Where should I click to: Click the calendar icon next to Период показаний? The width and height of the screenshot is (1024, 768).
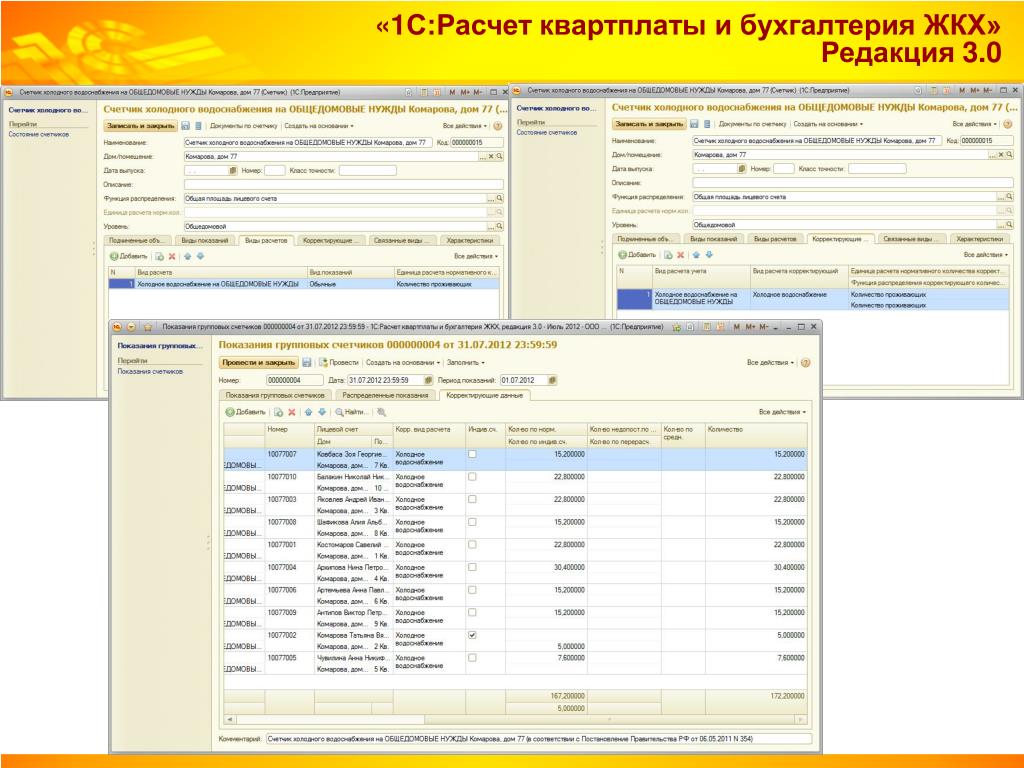[x=552, y=380]
